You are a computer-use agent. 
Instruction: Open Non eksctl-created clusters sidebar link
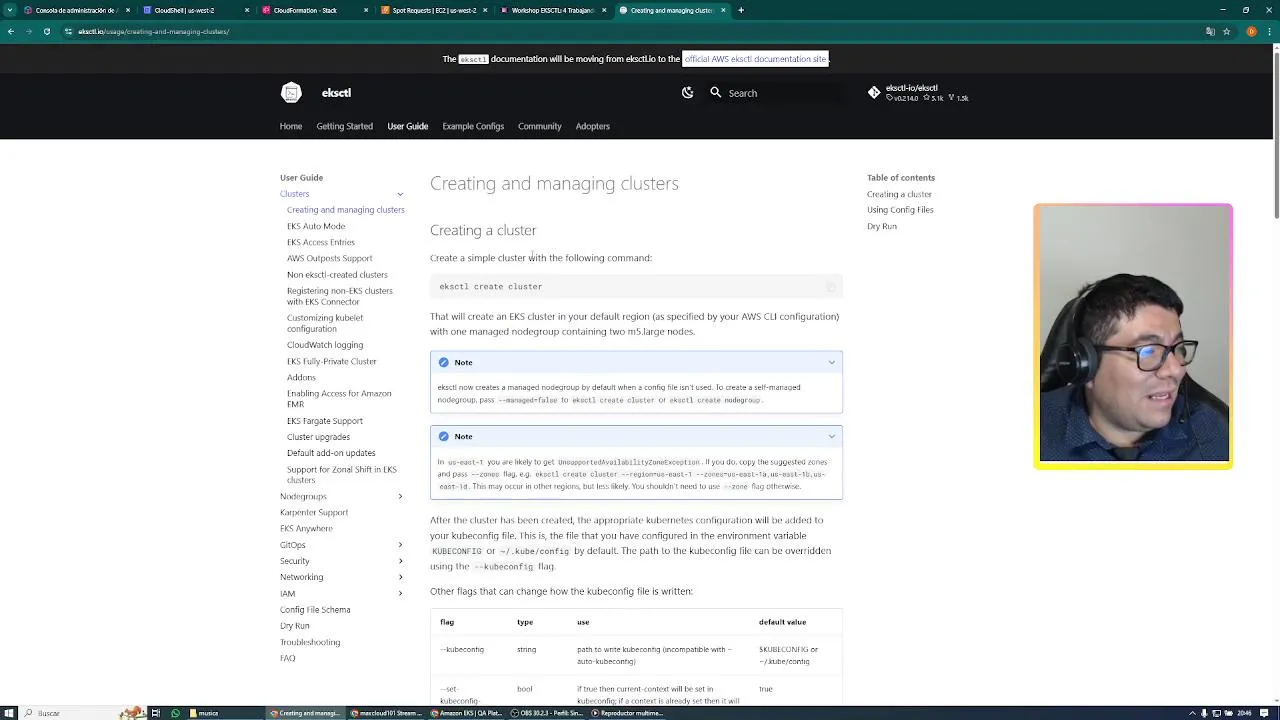(337, 275)
